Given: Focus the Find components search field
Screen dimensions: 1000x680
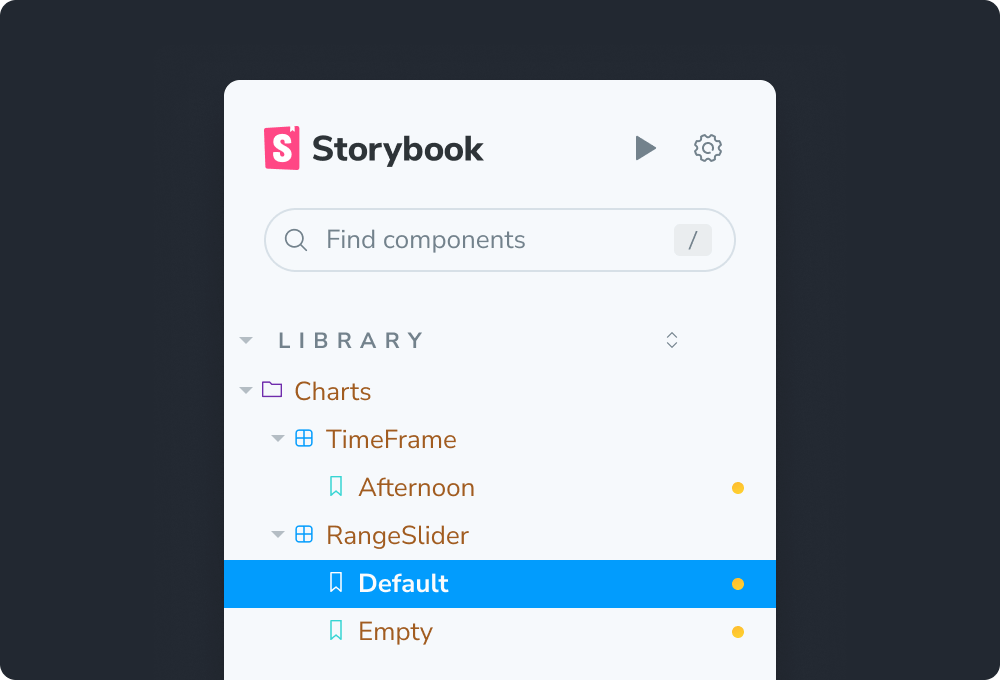Looking at the screenshot, I should click(490, 240).
